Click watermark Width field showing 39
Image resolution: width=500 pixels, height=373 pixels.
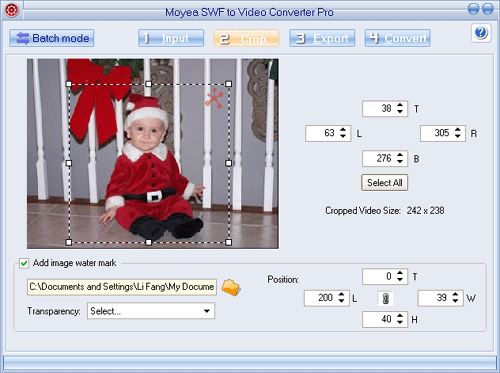(441, 298)
